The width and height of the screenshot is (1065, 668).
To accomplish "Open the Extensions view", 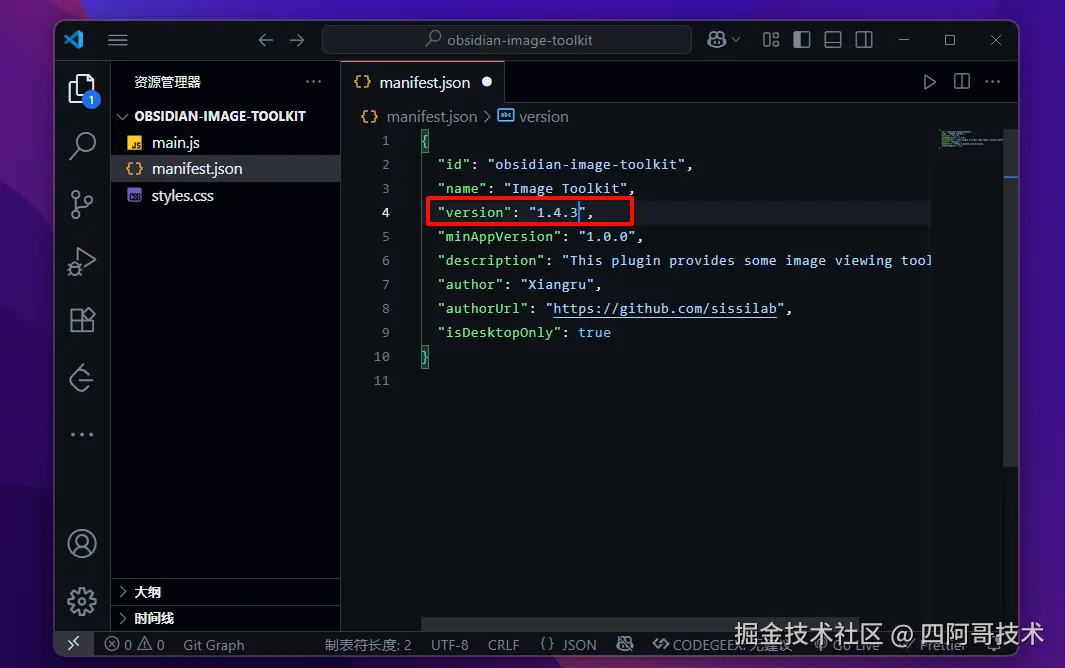I will pyautogui.click(x=82, y=319).
